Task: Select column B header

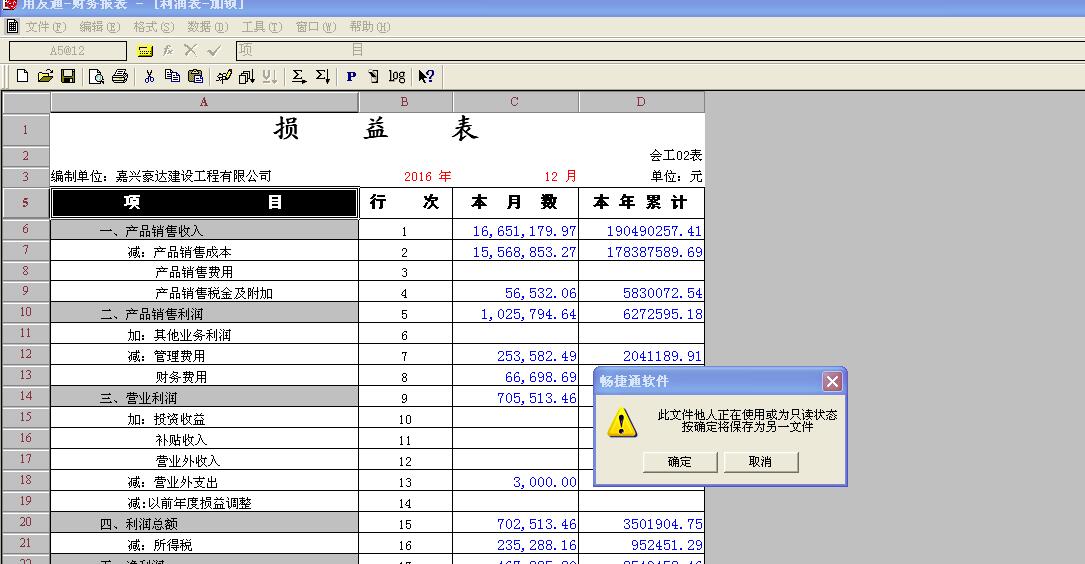Action: pyautogui.click(x=405, y=102)
